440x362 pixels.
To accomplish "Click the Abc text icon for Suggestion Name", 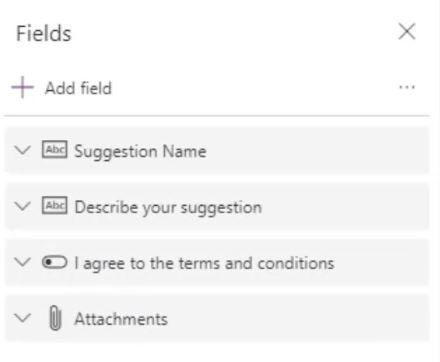I will pyautogui.click(x=55, y=149).
